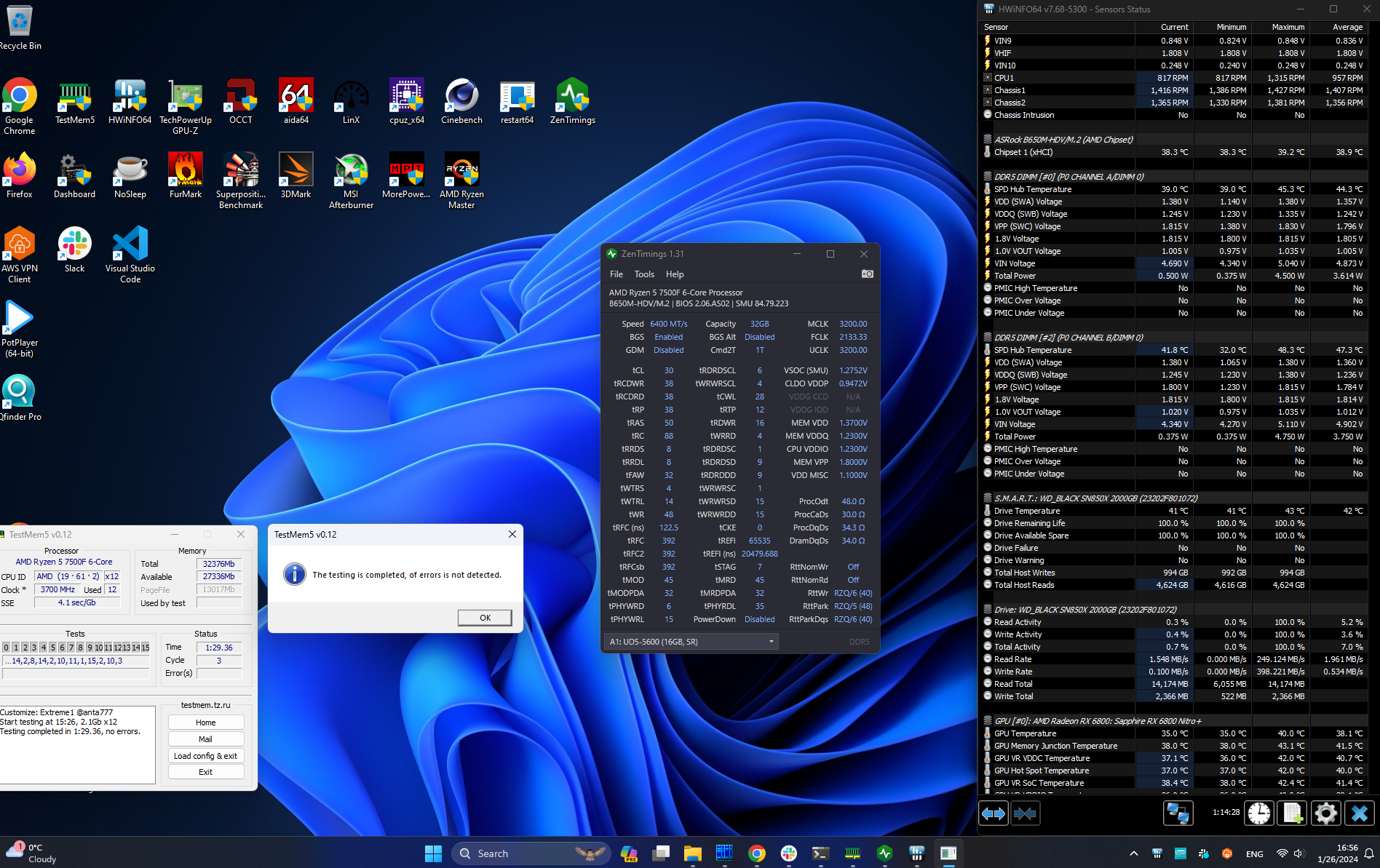Image resolution: width=1380 pixels, height=868 pixels.
Task: Click HWiNFO expand columns arrows button
Action: click(994, 813)
